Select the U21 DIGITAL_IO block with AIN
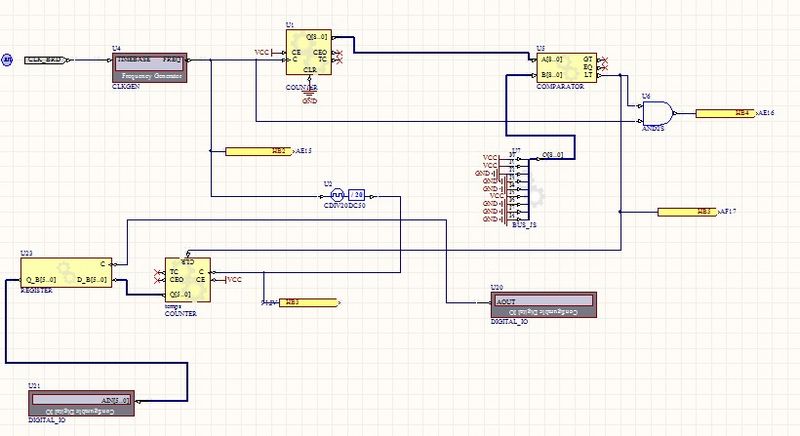The image size is (800, 436). [79, 404]
